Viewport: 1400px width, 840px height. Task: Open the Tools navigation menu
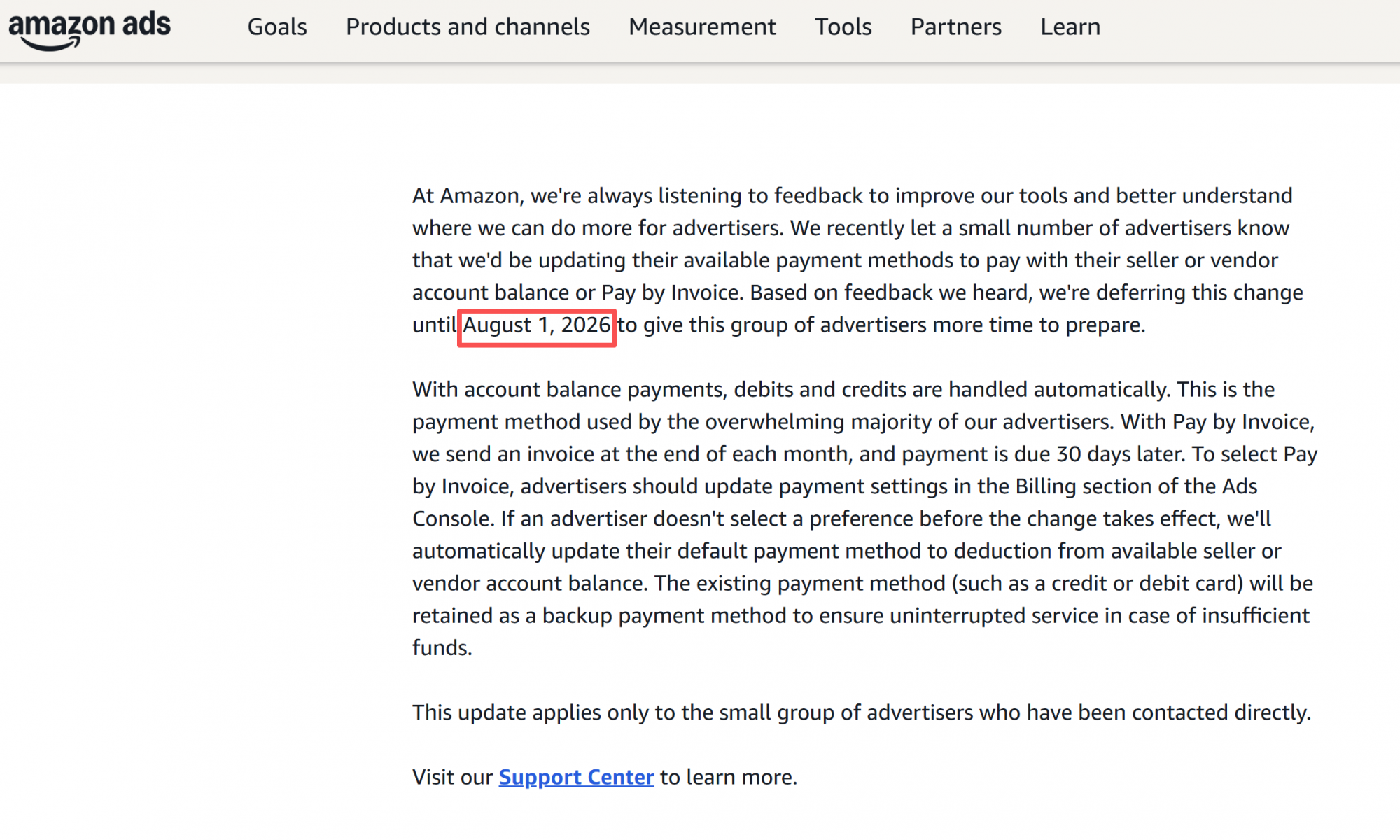point(843,27)
